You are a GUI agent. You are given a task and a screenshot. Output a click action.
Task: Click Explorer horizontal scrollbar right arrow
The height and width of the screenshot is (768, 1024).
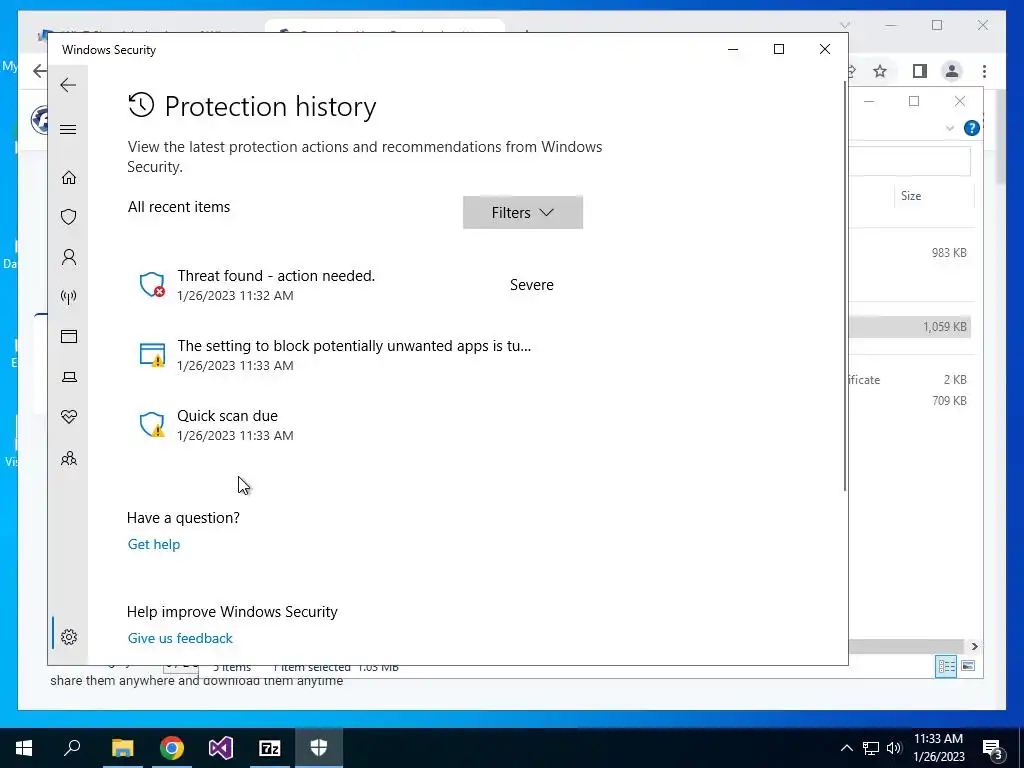(x=974, y=646)
